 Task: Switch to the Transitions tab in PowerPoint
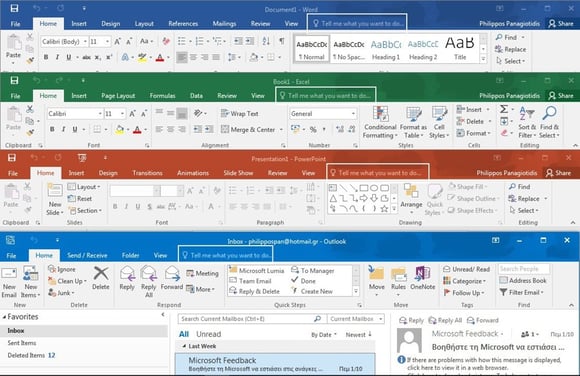click(147, 173)
